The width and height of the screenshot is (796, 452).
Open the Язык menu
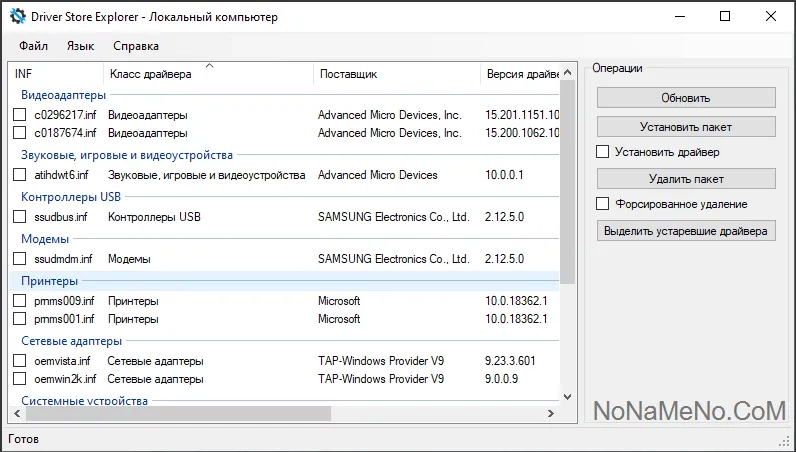pos(80,46)
